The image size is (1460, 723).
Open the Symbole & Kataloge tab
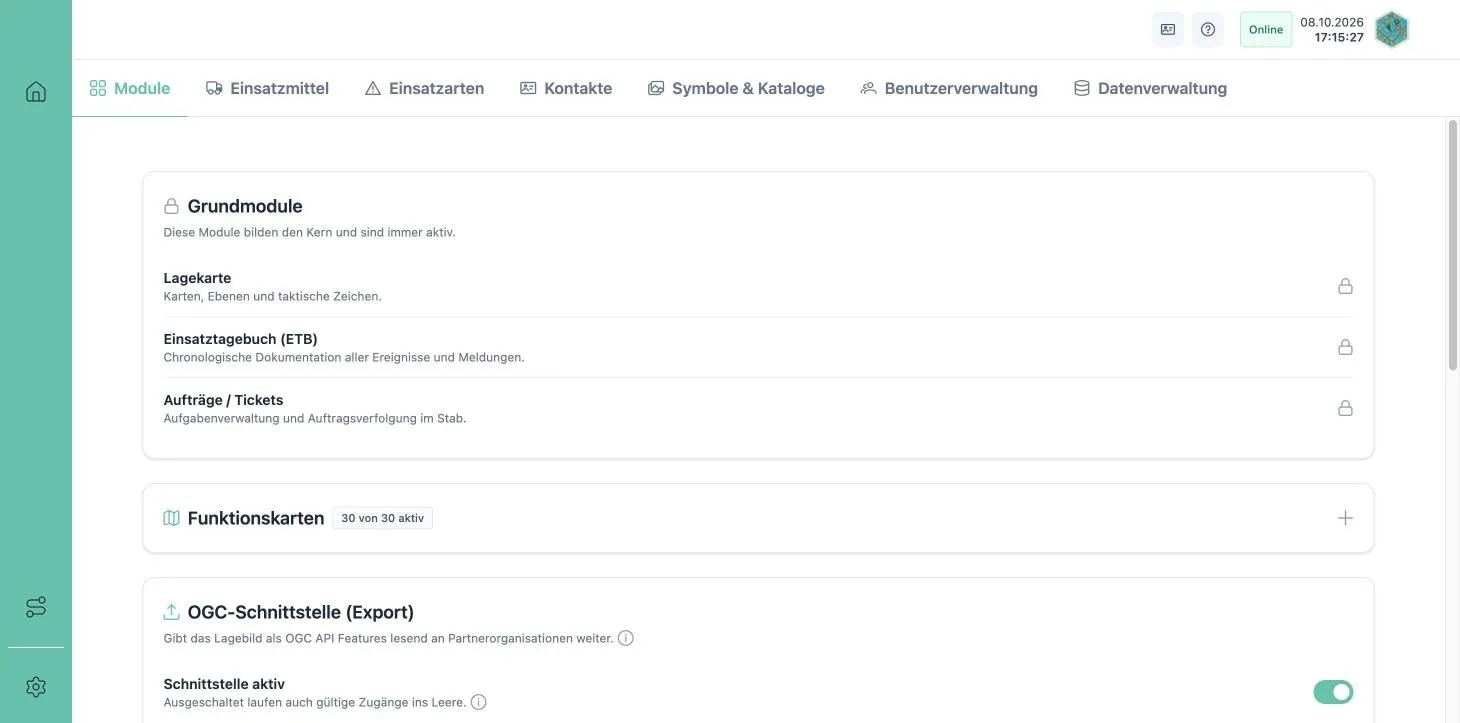click(736, 88)
